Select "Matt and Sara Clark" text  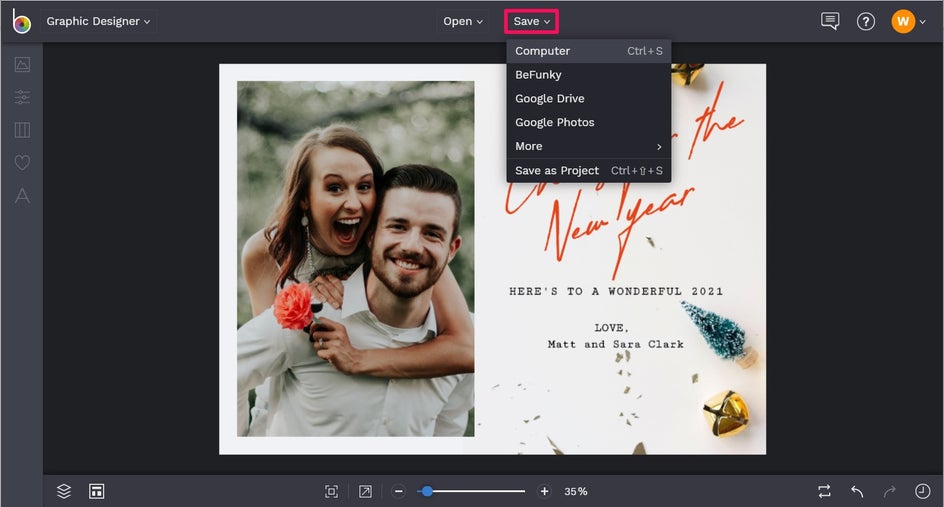(615, 344)
